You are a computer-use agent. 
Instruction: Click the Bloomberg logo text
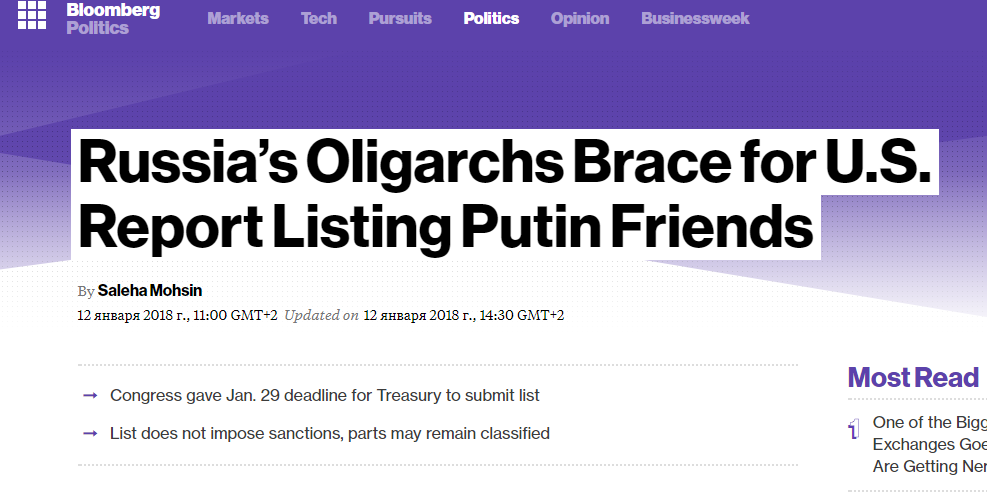tap(113, 10)
